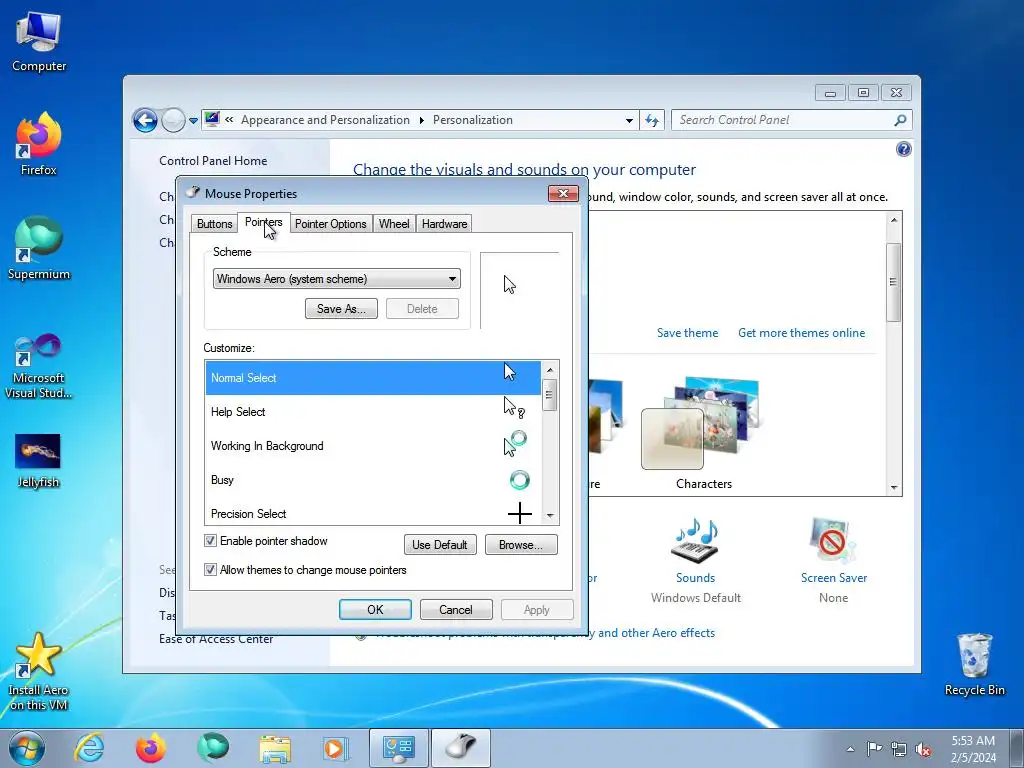Click the Save theme link
Viewport: 1024px width, 768px height.
coord(687,333)
